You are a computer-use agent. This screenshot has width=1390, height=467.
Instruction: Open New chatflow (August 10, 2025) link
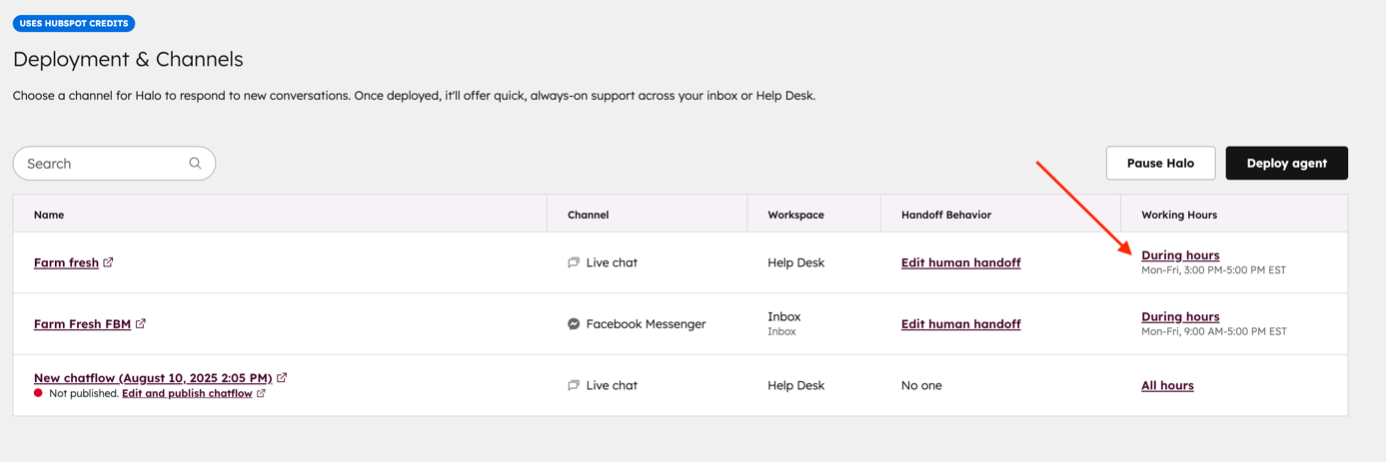click(153, 378)
